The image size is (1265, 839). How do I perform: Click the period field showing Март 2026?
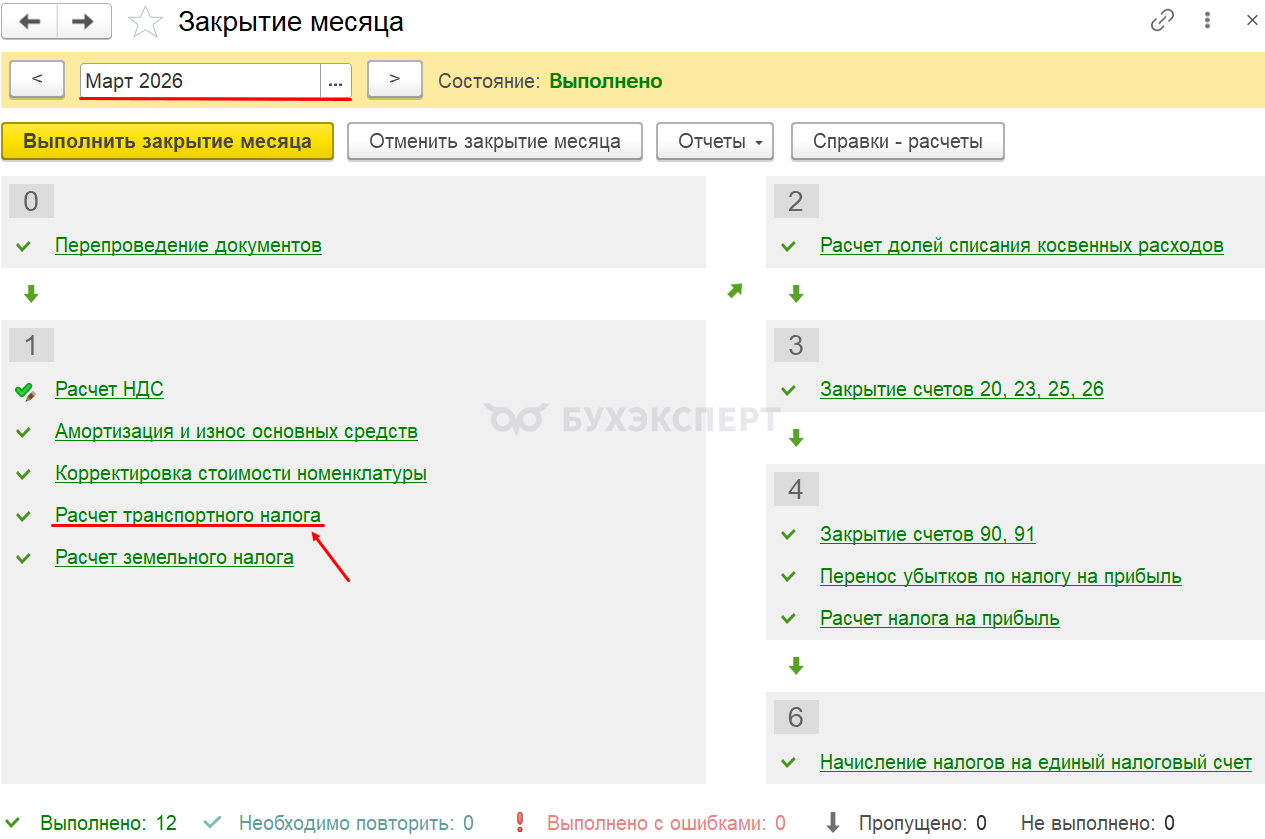(x=200, y=81)
